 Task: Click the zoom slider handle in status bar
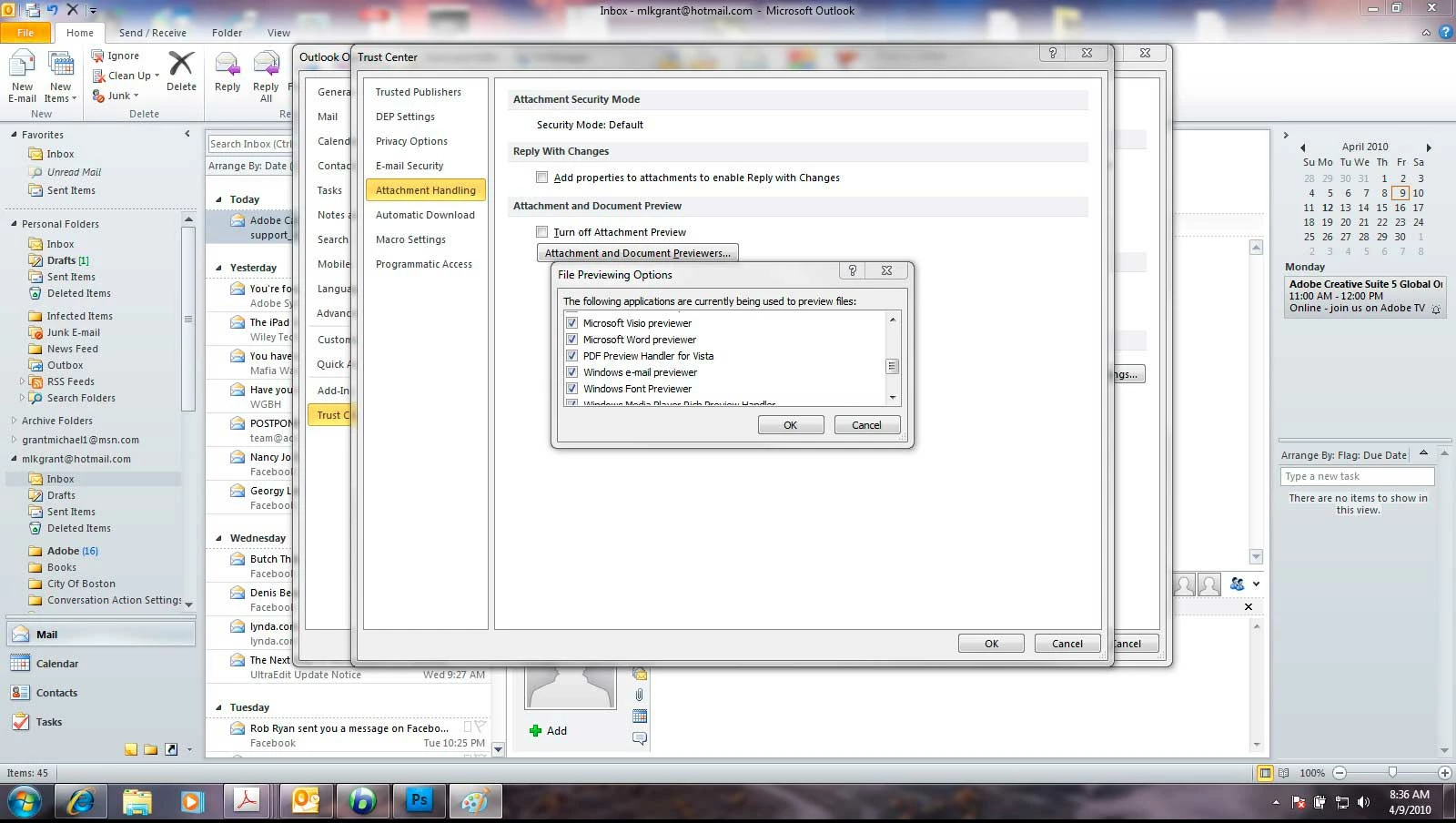coord(1392,772)
